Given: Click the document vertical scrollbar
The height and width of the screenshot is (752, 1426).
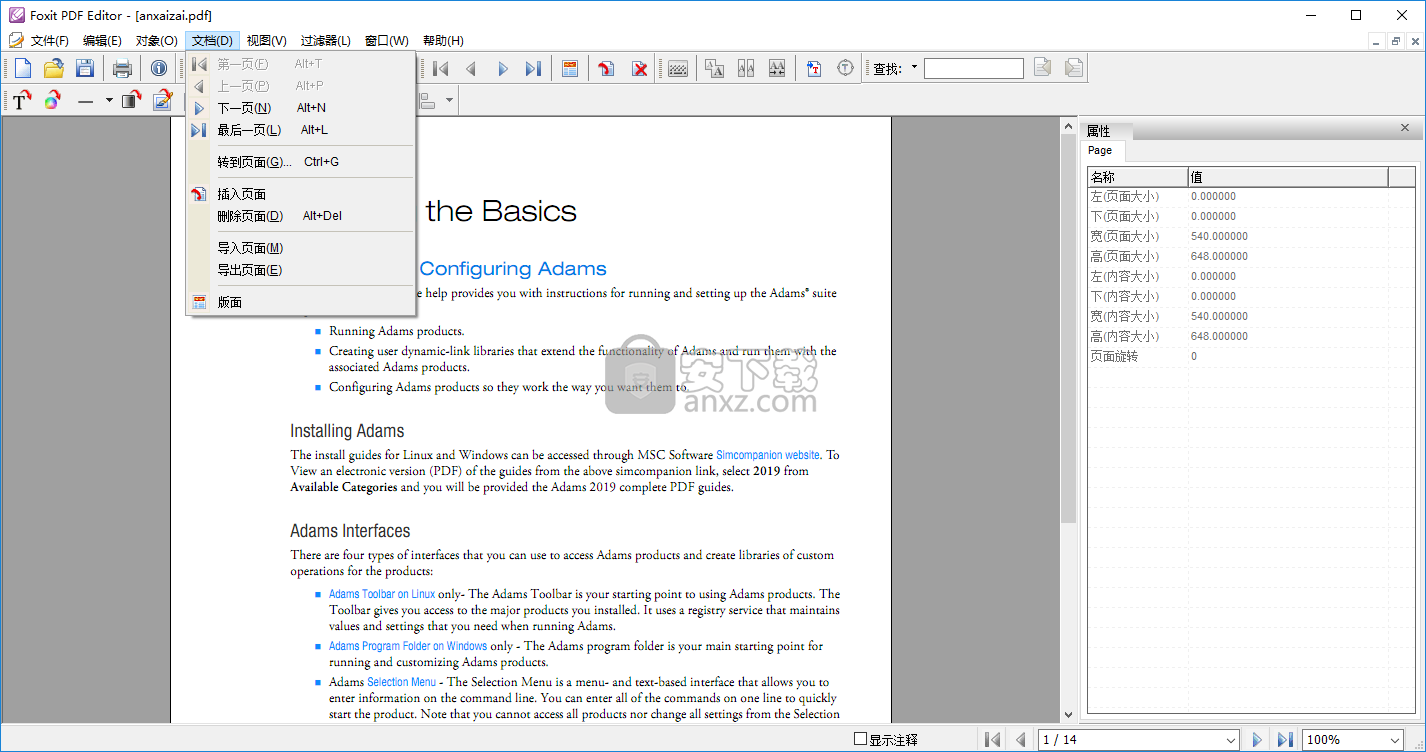Looking at the screenshot, I should coord(1068,418).
